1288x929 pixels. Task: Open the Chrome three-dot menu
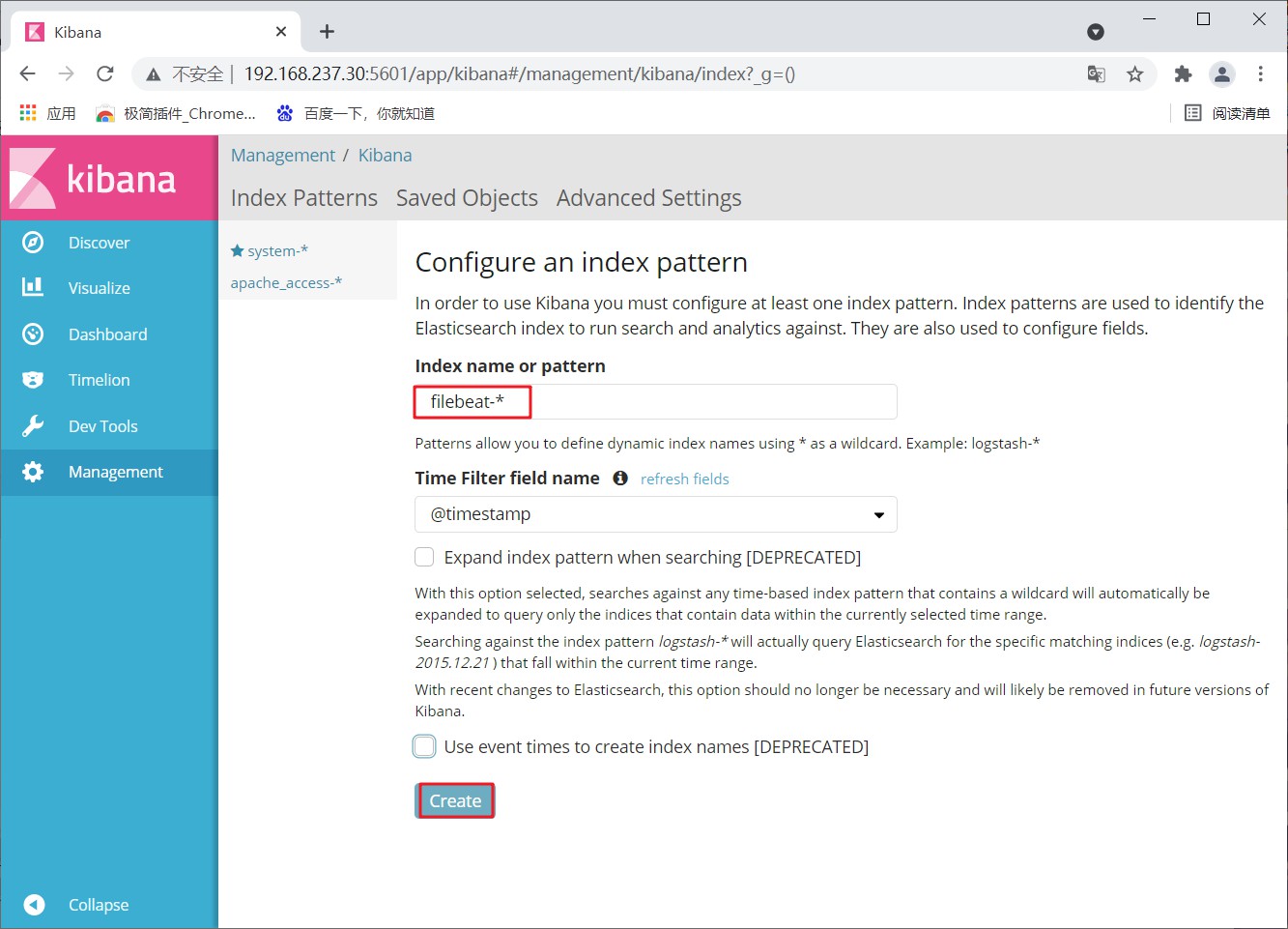(x=1261, y=73)
